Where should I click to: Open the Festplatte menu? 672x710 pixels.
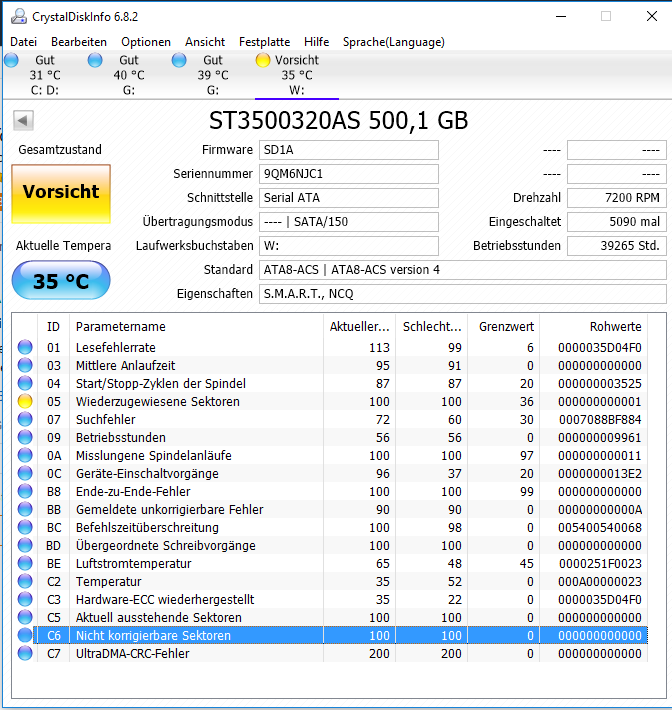pyautogui.click(x=264, y=42)
